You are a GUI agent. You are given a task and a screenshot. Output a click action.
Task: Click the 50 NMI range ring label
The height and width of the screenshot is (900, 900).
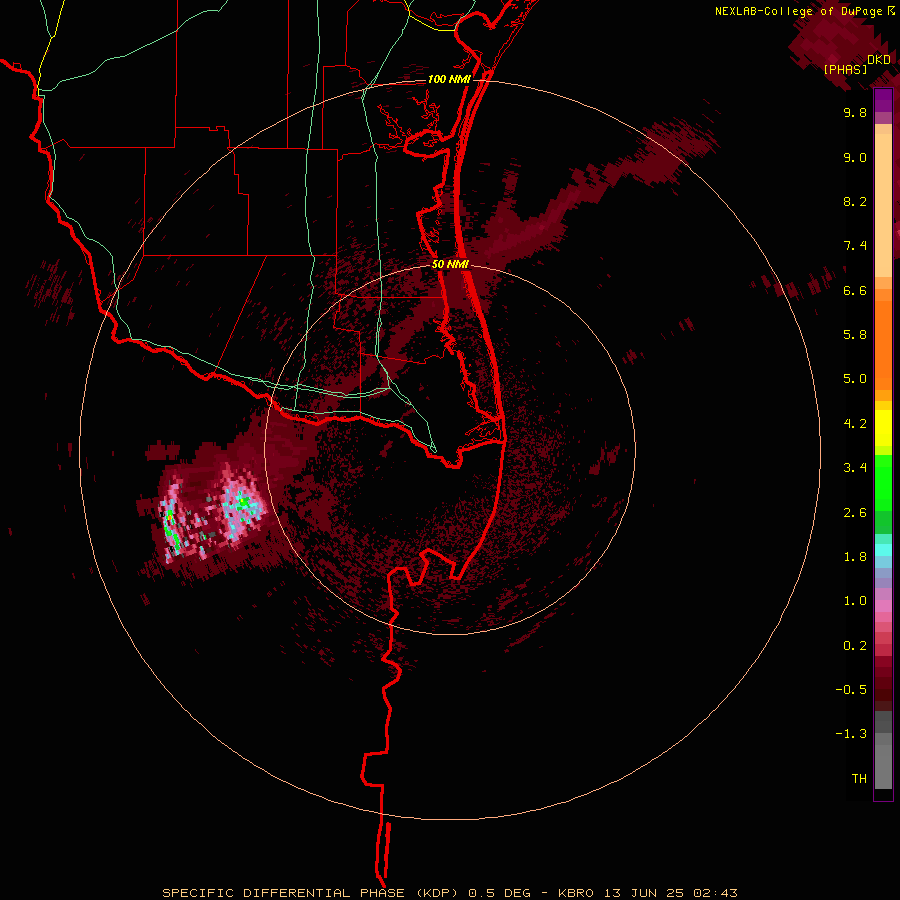pyautogui.click(x=450, y=265)
